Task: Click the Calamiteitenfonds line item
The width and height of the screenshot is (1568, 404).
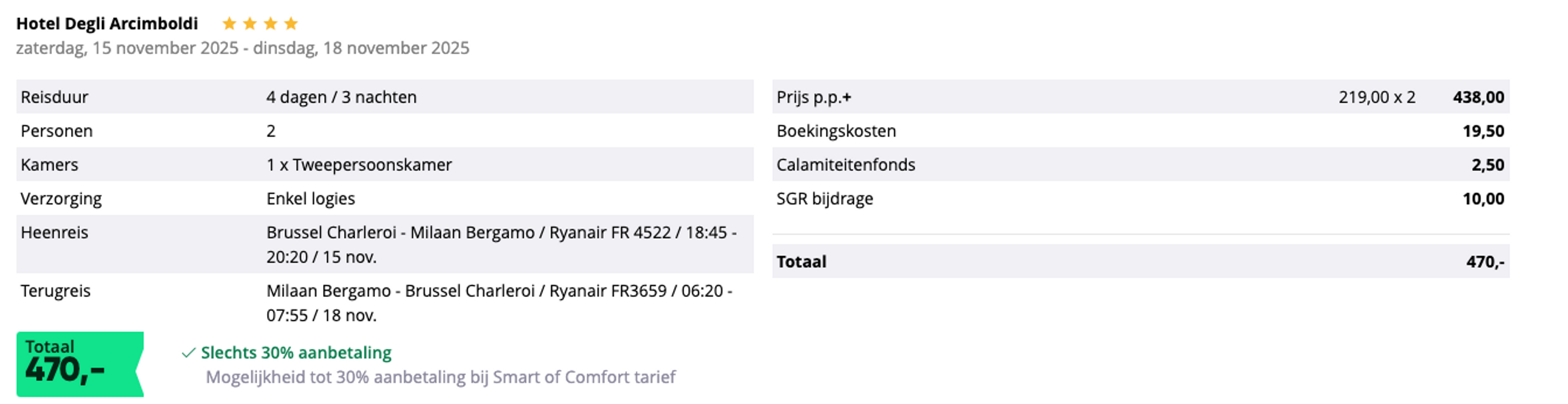Action: [x=846, y=165]
